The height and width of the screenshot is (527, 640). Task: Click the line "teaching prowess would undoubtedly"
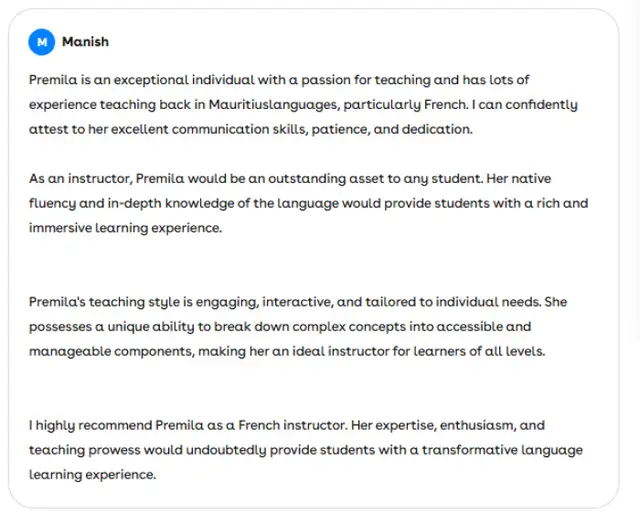(x=306, y=450)
